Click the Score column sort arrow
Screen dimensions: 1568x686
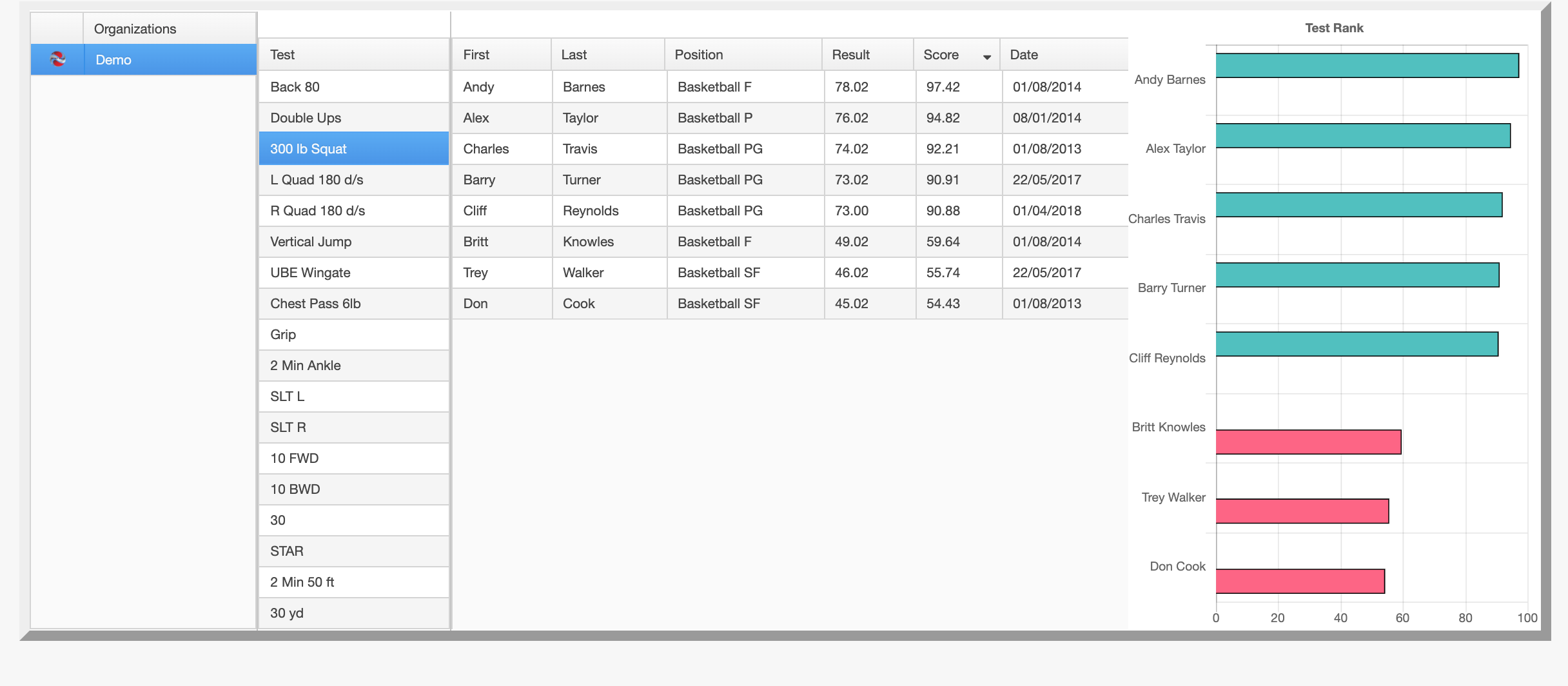click(986, 57)
